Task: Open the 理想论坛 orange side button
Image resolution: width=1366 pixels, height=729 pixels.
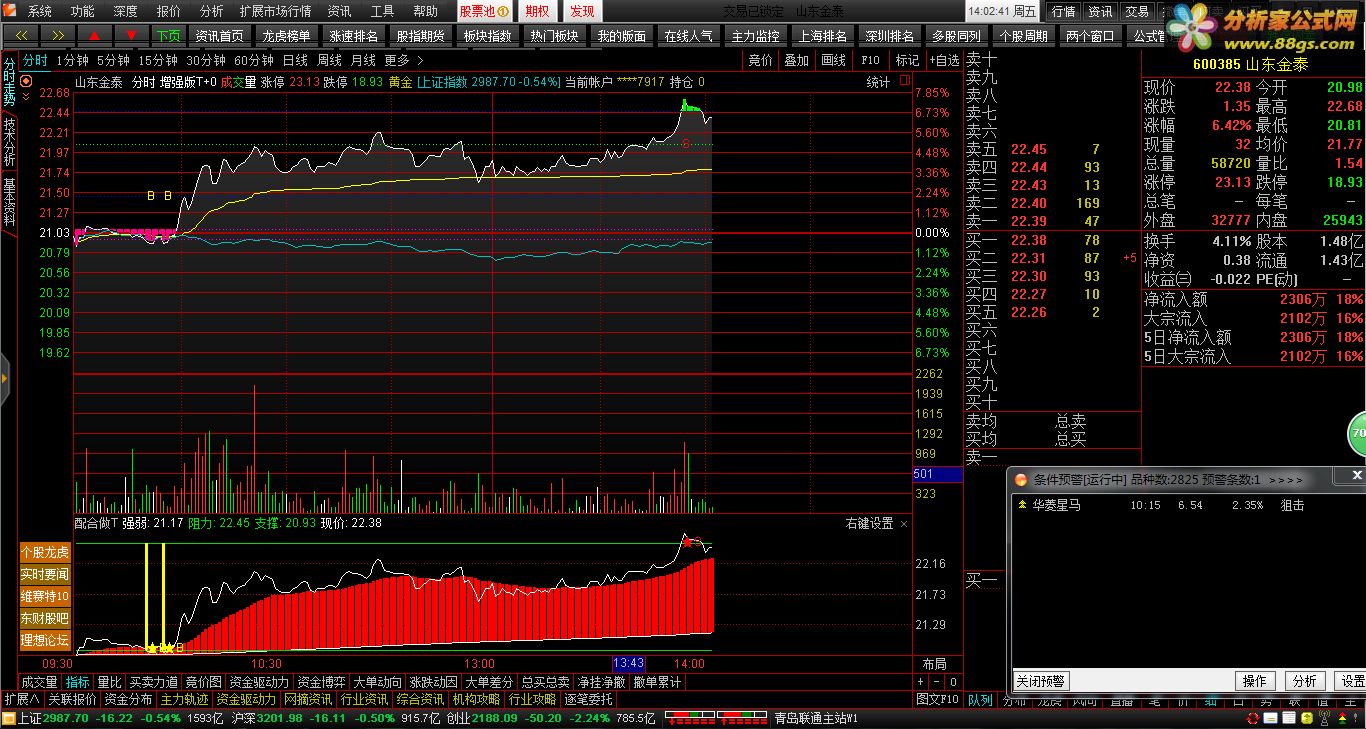Action: click(45, 640)
